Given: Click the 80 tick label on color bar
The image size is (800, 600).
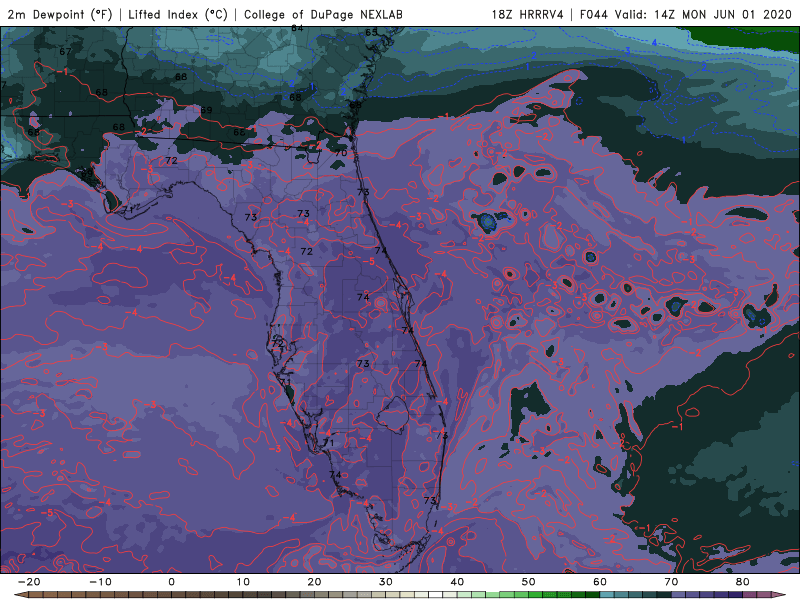Looking at the screenshot, I should click(743, 582).
